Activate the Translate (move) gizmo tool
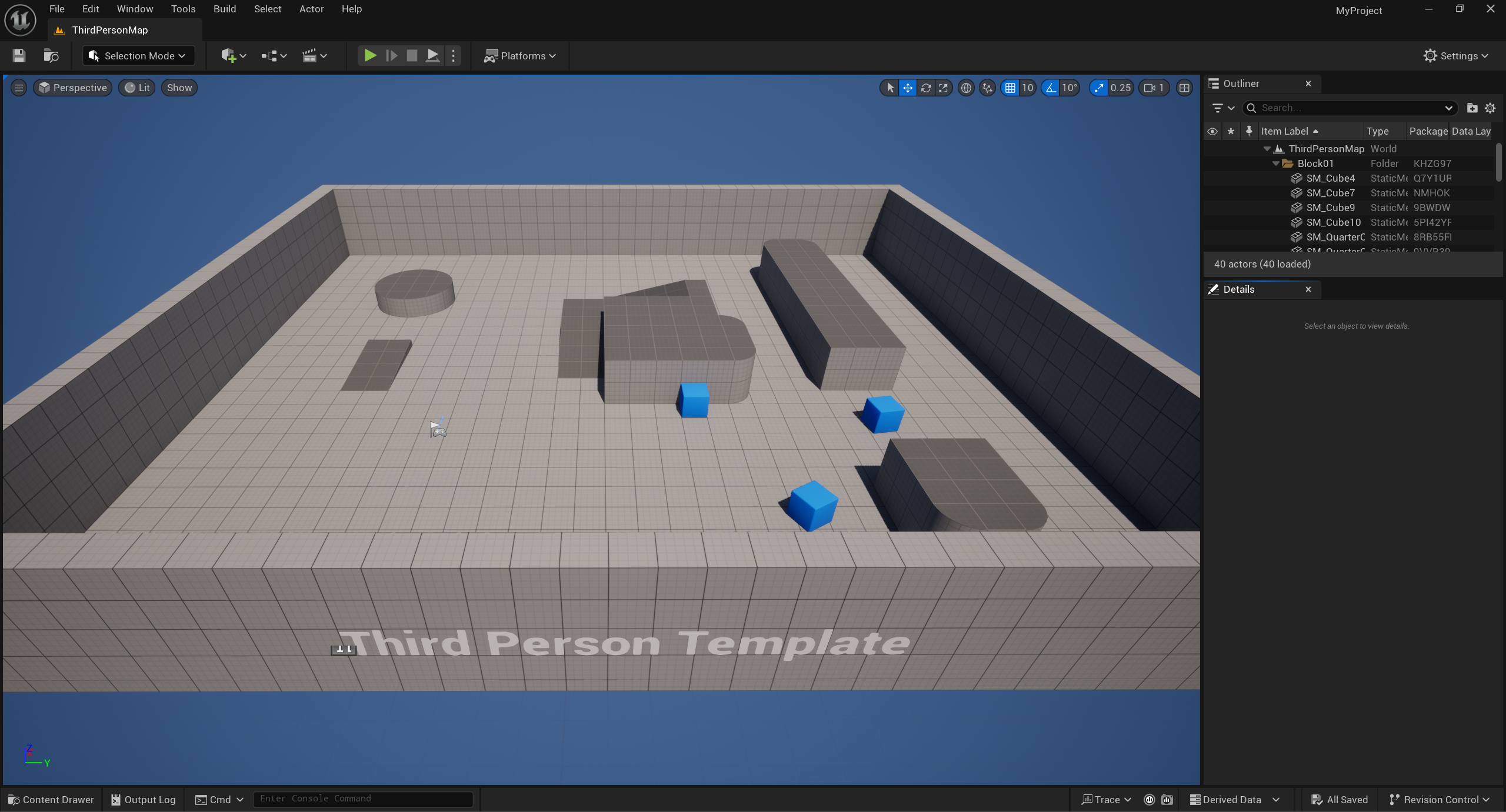 point(908,88)
